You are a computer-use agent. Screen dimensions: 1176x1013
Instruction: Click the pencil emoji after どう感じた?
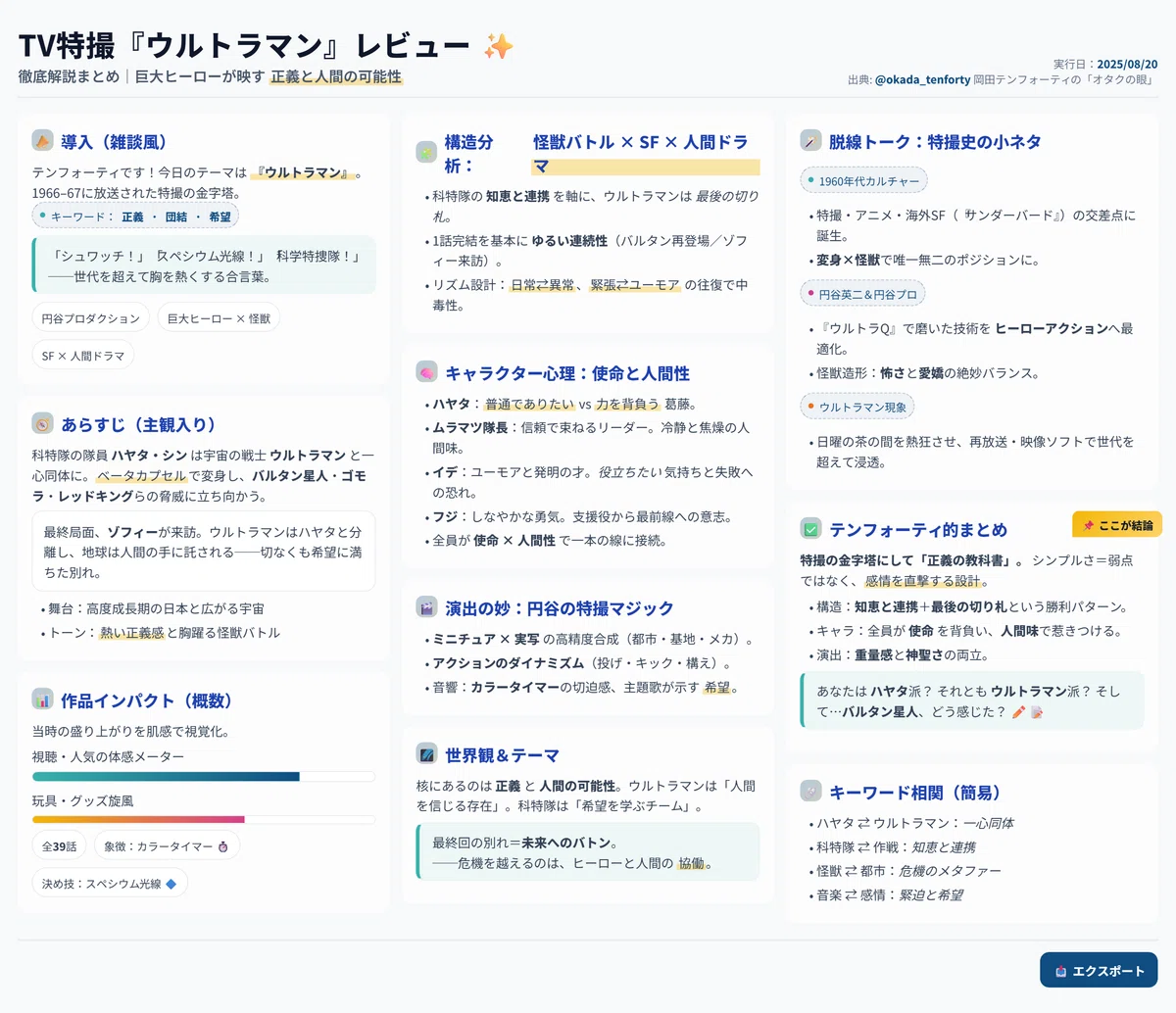click(x=1019, y=712)
